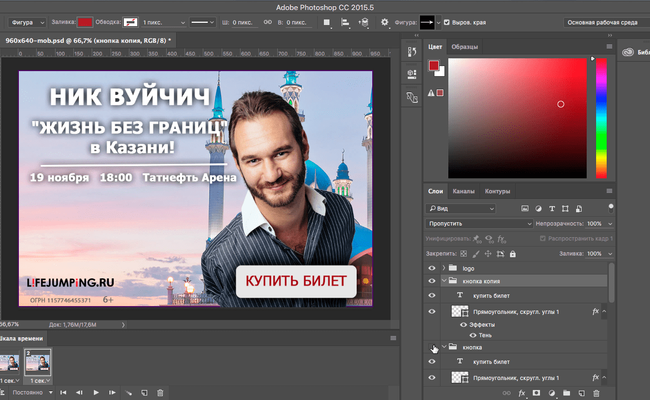The image size is (650, 400).
Task: Click the add layer style fx icon
Action: [521, 393]
